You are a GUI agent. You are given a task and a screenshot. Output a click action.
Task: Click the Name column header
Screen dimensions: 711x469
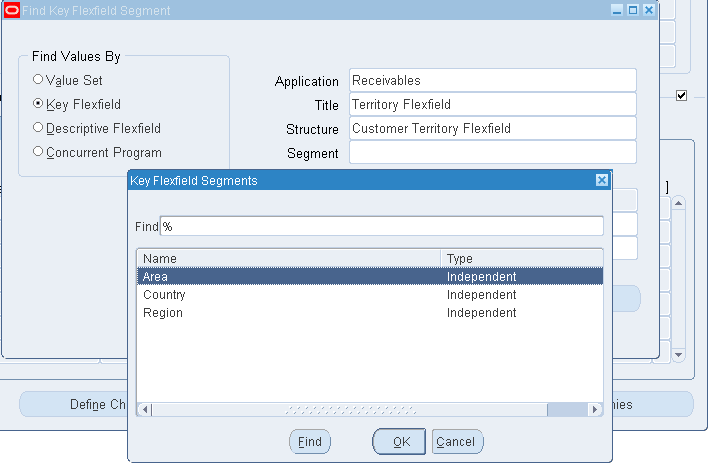[x=288, y=258]
